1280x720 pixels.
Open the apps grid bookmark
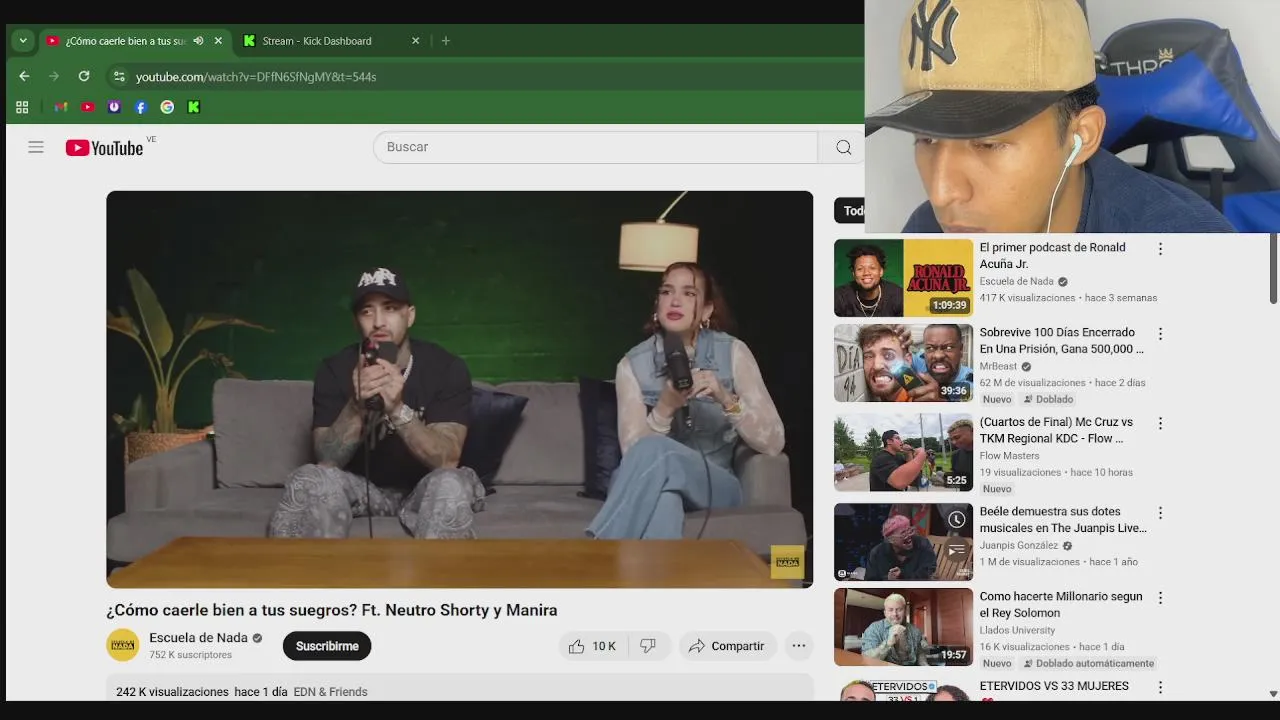click(22, 107)
